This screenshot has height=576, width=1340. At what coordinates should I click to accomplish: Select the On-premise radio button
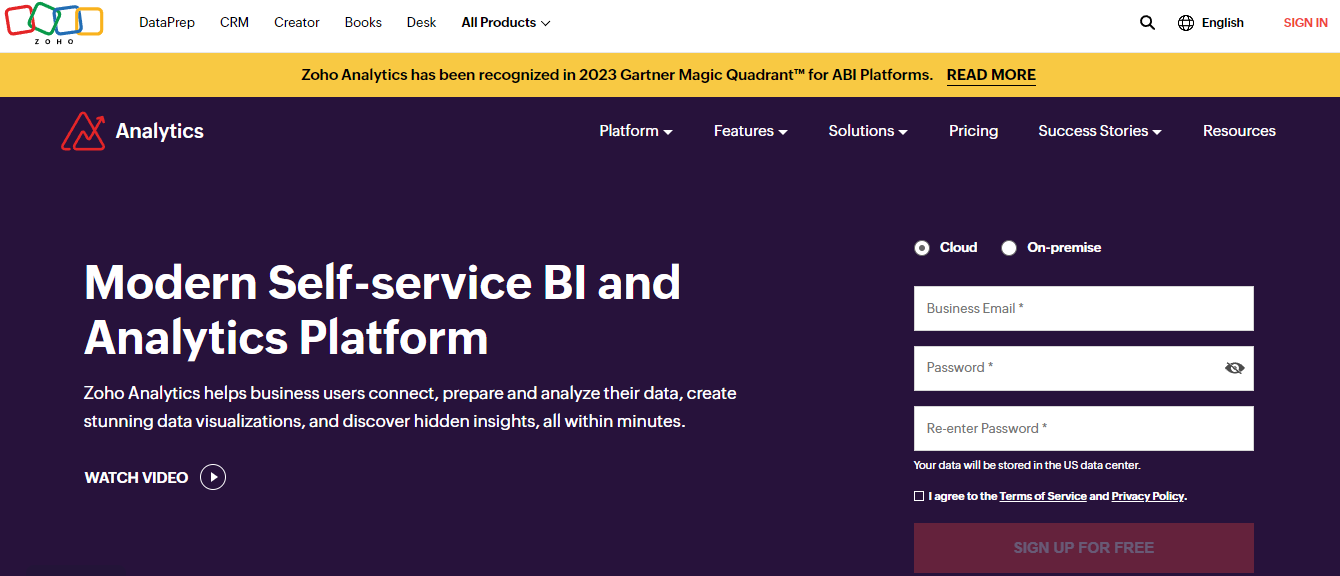1009,247
